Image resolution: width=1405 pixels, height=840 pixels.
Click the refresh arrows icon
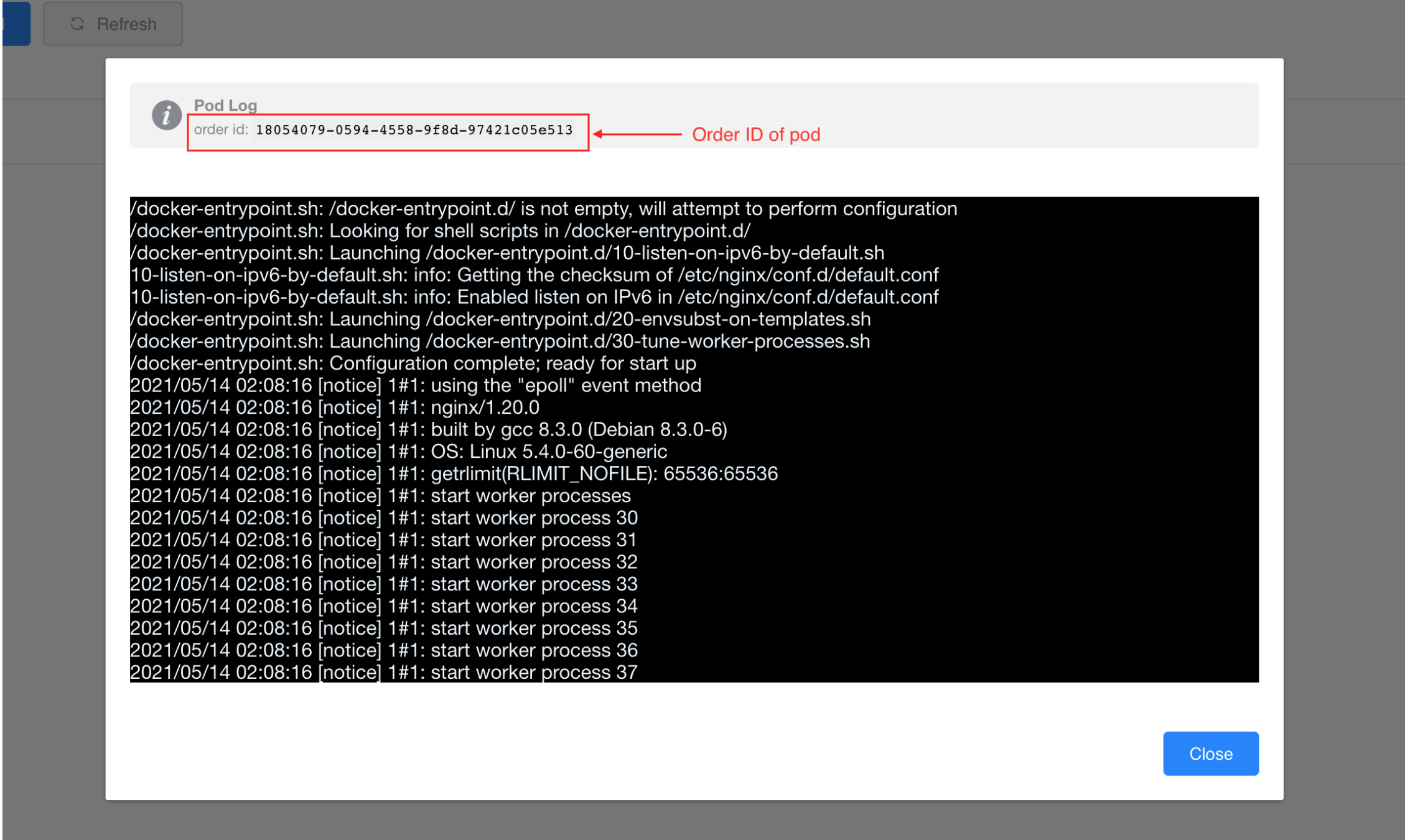[77, 24]
